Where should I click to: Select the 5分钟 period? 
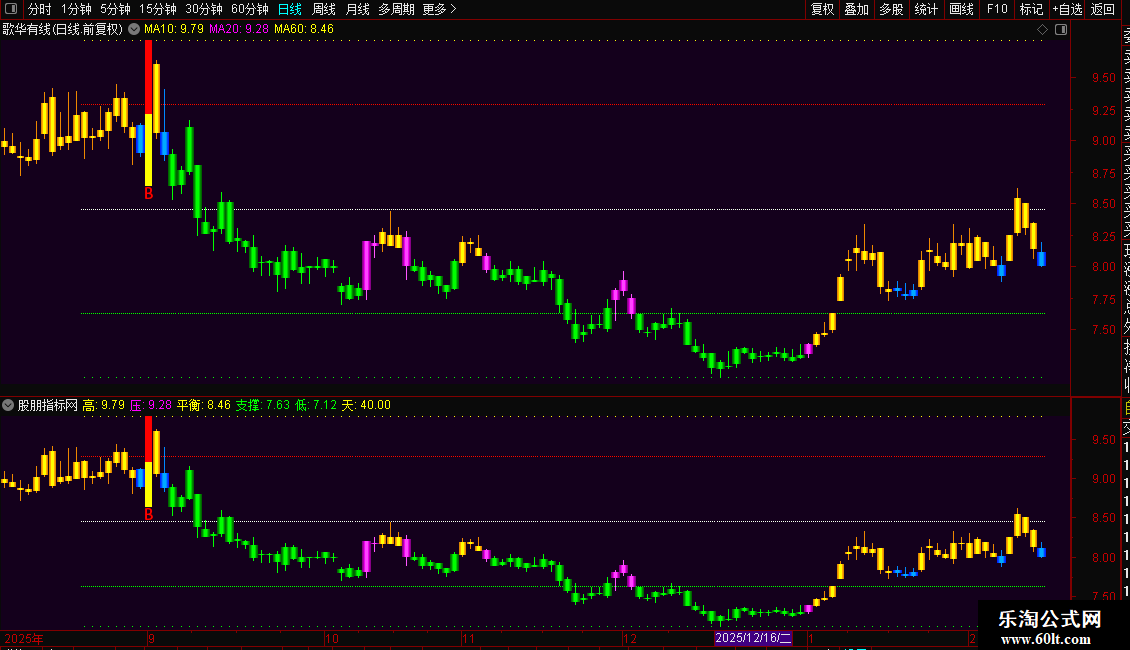tap(115, 9)
